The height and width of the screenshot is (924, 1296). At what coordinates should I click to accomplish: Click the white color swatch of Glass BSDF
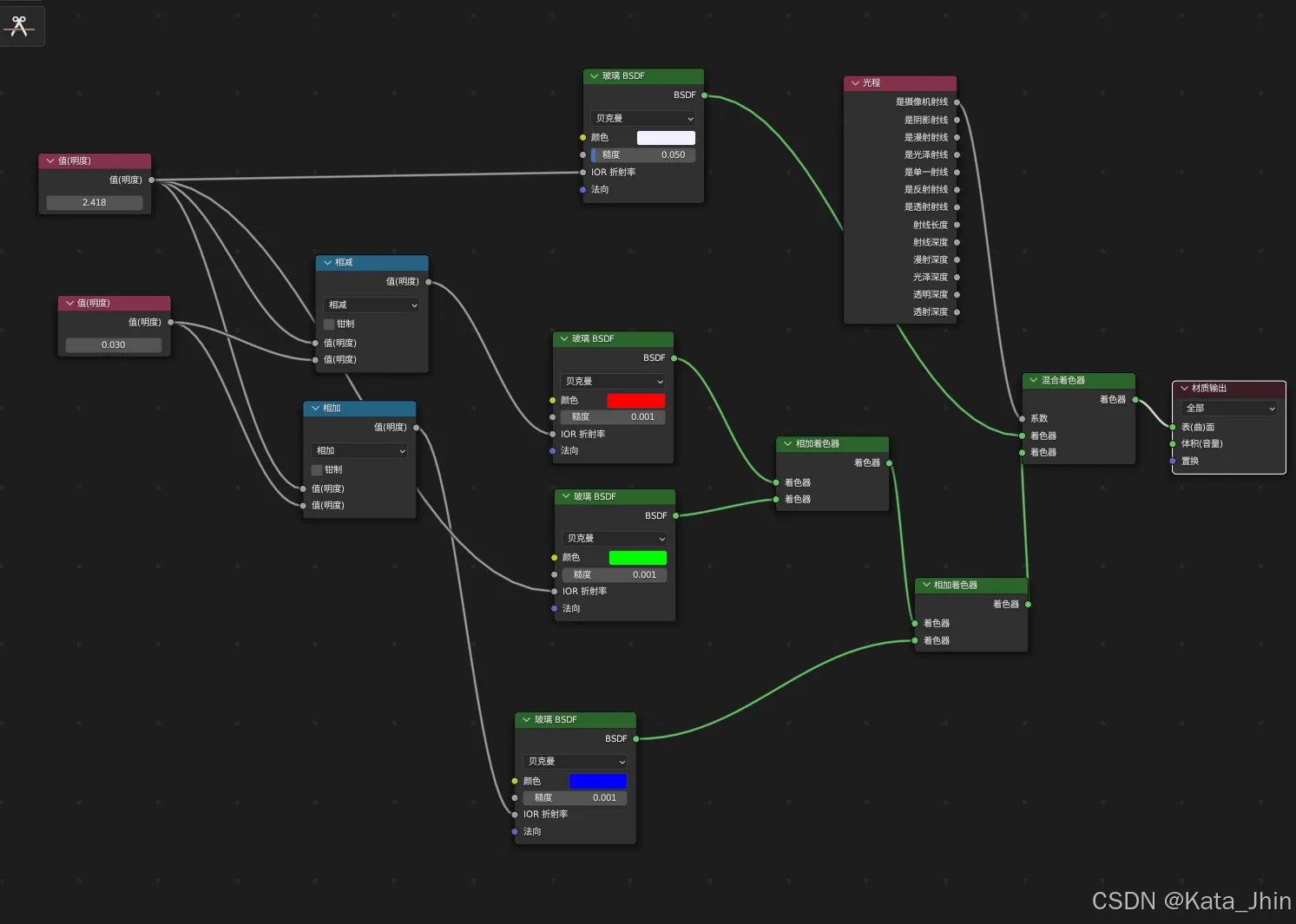(x=666, y=138)
